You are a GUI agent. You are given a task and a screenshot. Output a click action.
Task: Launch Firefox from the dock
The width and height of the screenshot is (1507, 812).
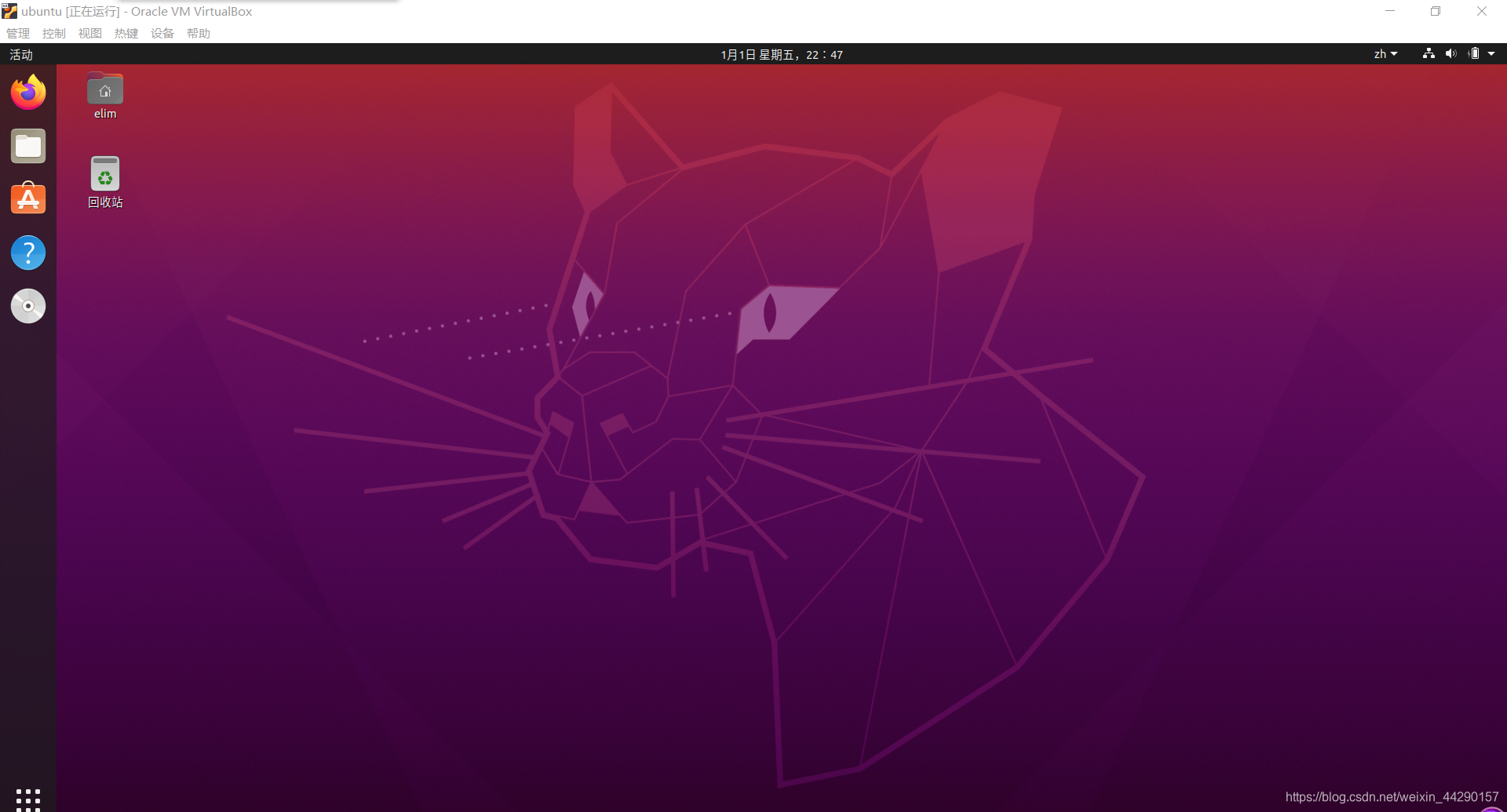pyautogui.click(x=28, y=92)
